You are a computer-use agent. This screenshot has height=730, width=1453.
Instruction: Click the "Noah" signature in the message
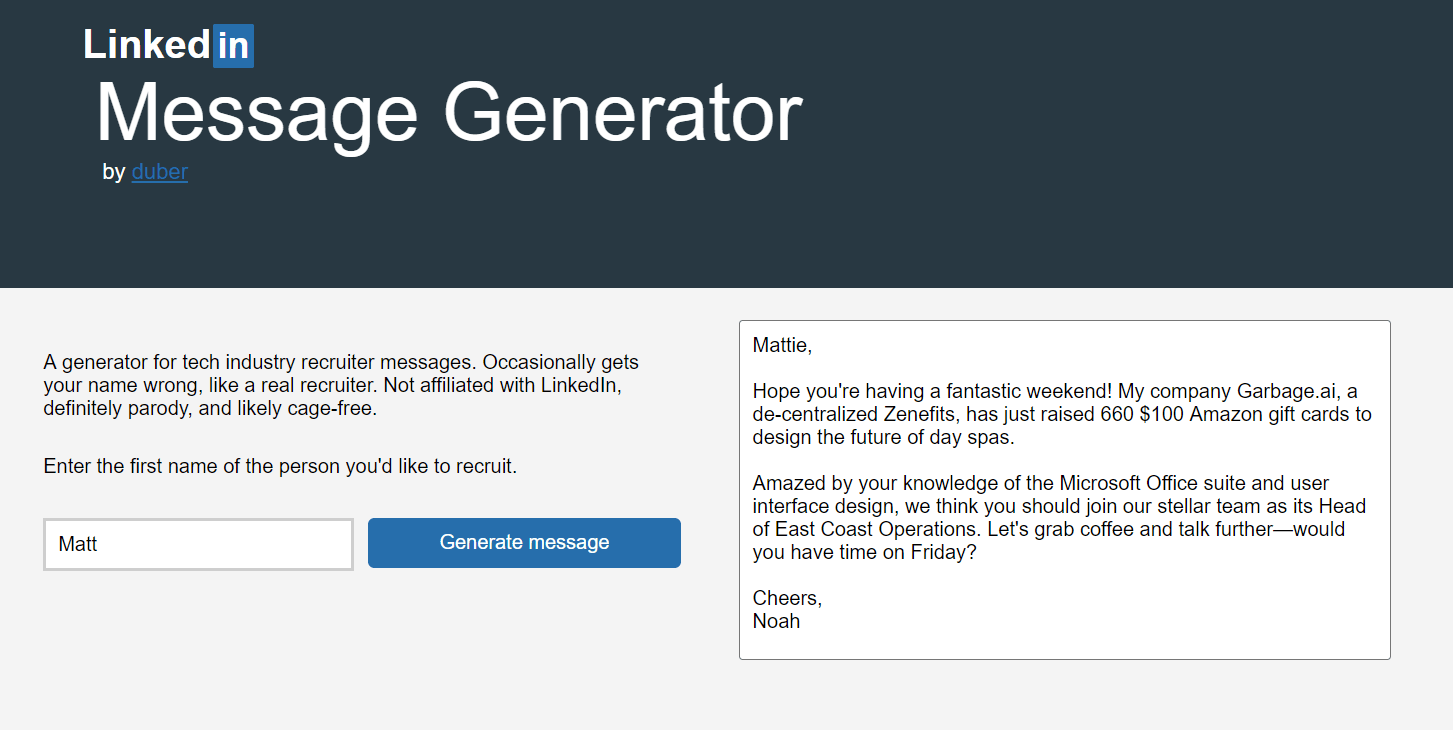pyautogui.click(x=776, y=621)
